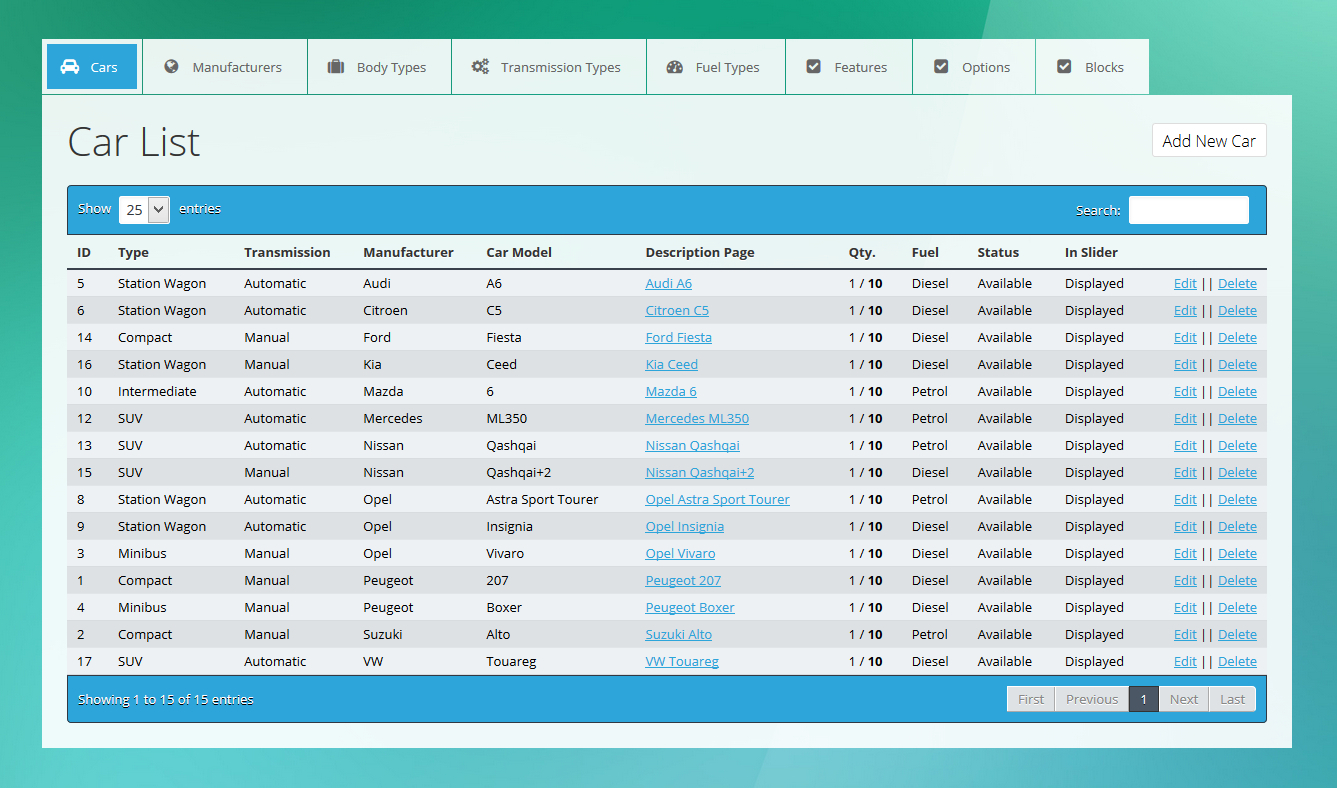Open the Opel Astra Sport Tourer link

point(718,499)
